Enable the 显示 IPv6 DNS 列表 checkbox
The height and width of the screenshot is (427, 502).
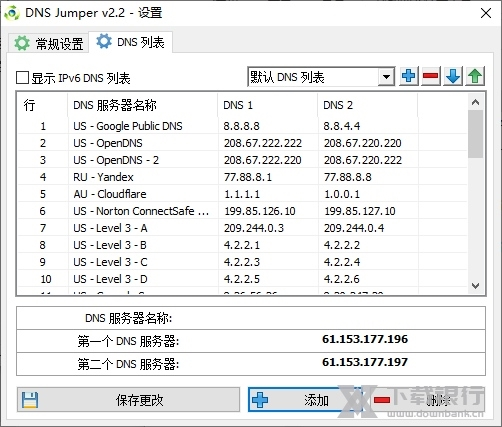(x=22, y=78)
